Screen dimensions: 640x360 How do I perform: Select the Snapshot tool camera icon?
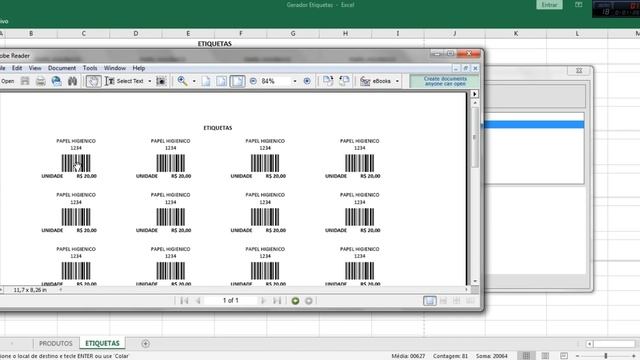pyautogui.click(x=161, y=81)
